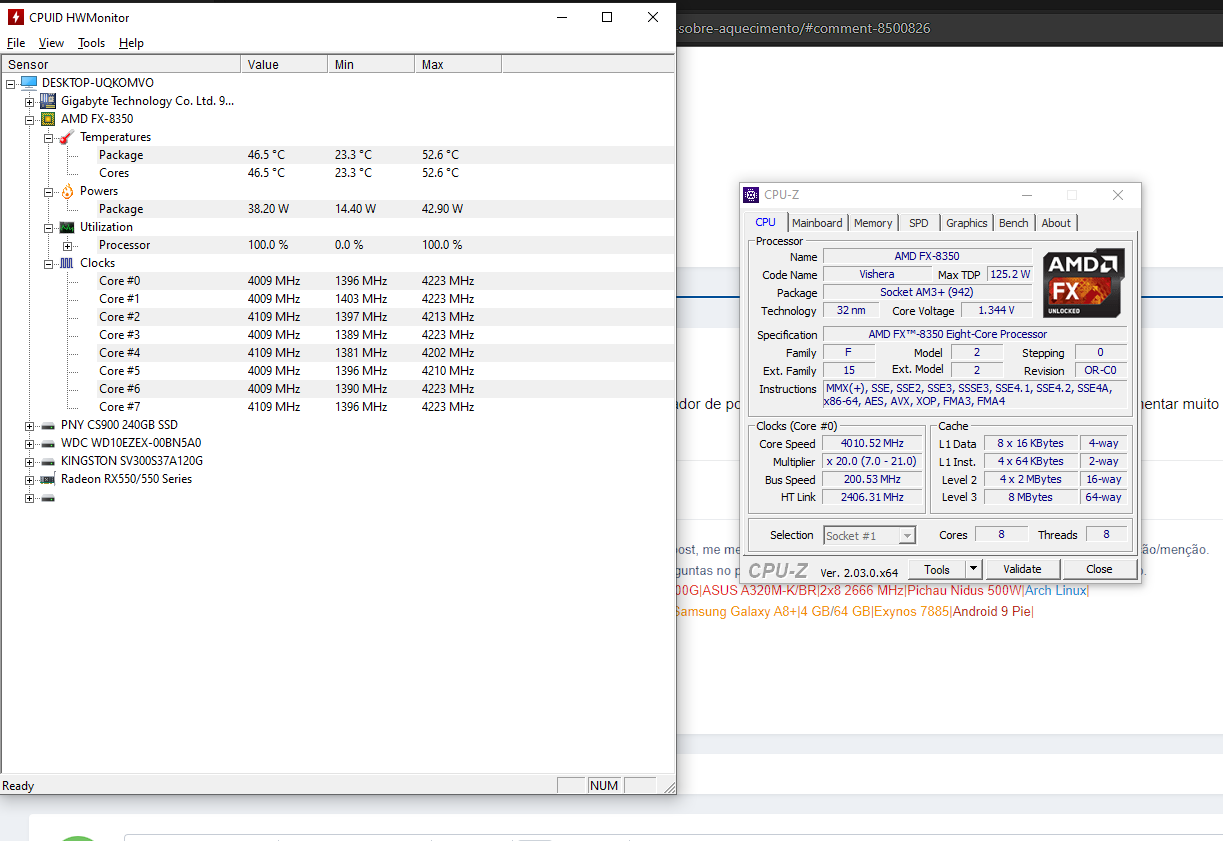The height and width of the screenshot is (841, 1223).
Task: Click the Multiplier x 20.0 value field
Action: (x=872, y=461)
